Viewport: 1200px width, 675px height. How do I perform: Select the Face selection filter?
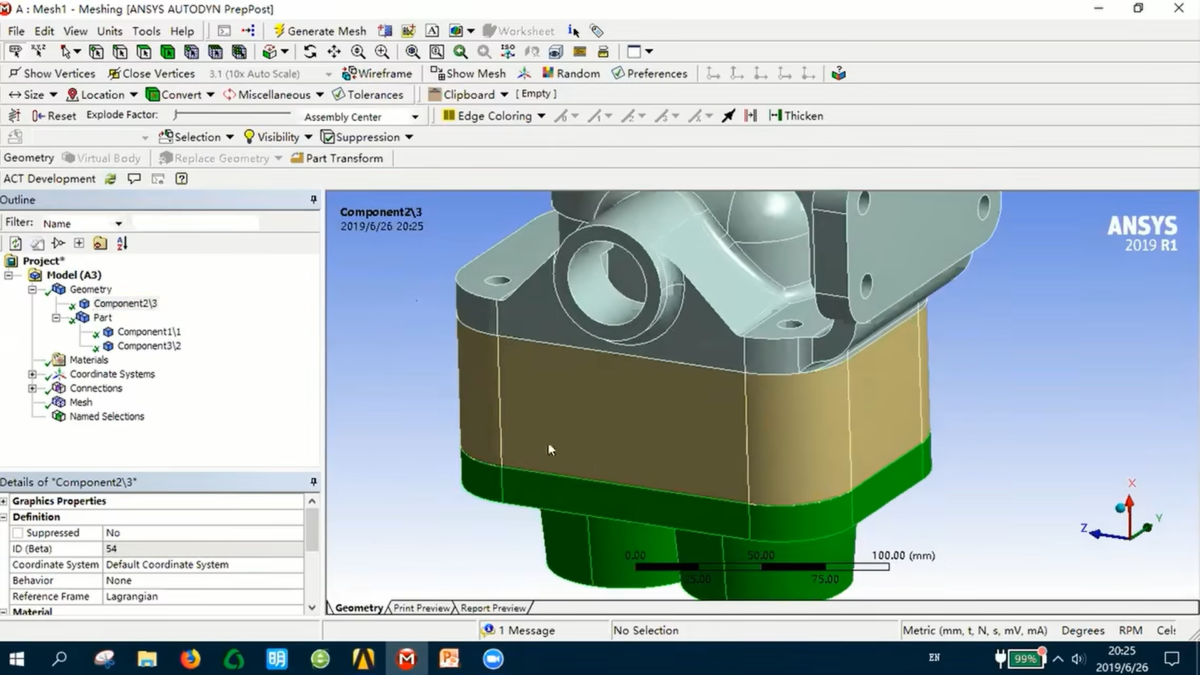pos(144,52)
